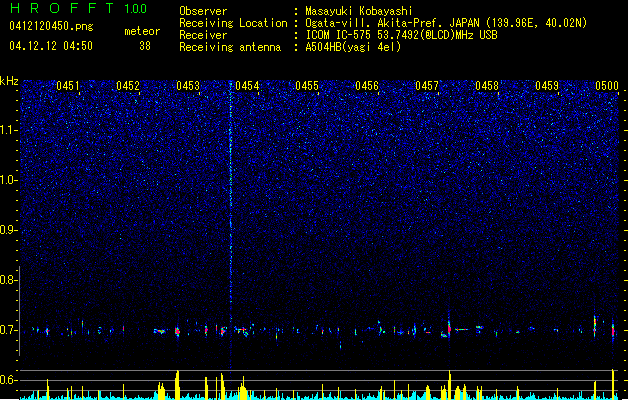Click receiver value ICOM IC-575 53.7492 MHz
629x400 pixels.
click(x=401, y=35)
